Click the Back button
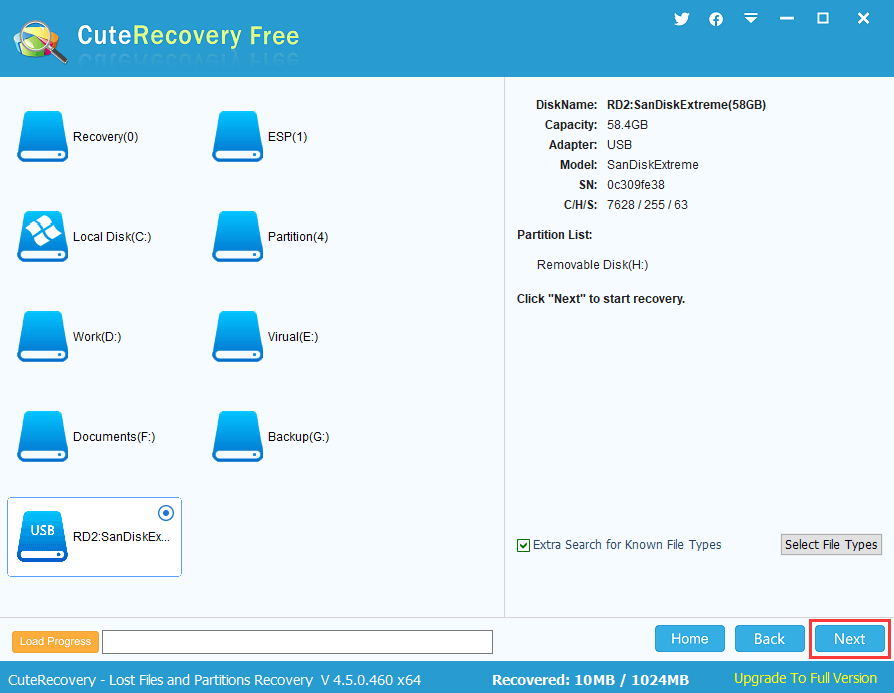The height and width of the screenshot is (693, 894). [769, 639]
